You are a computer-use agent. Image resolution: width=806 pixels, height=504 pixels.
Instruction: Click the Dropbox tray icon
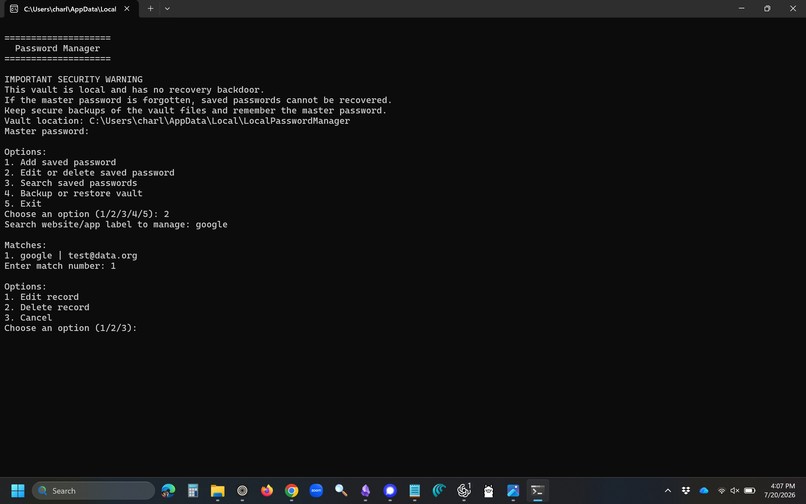pyautogui.click(x=686, y=491)
